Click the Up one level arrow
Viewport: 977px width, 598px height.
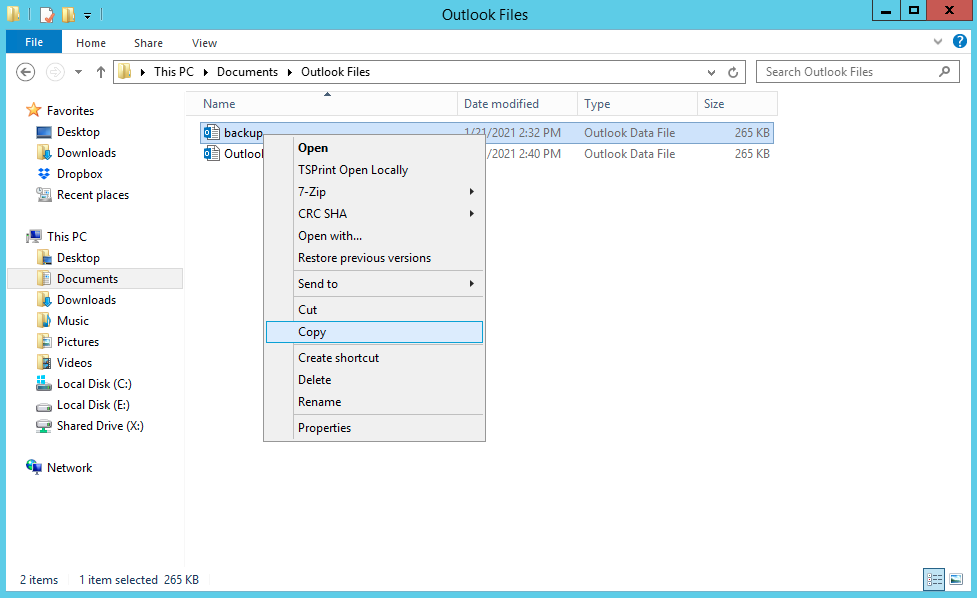click(101, 72)
